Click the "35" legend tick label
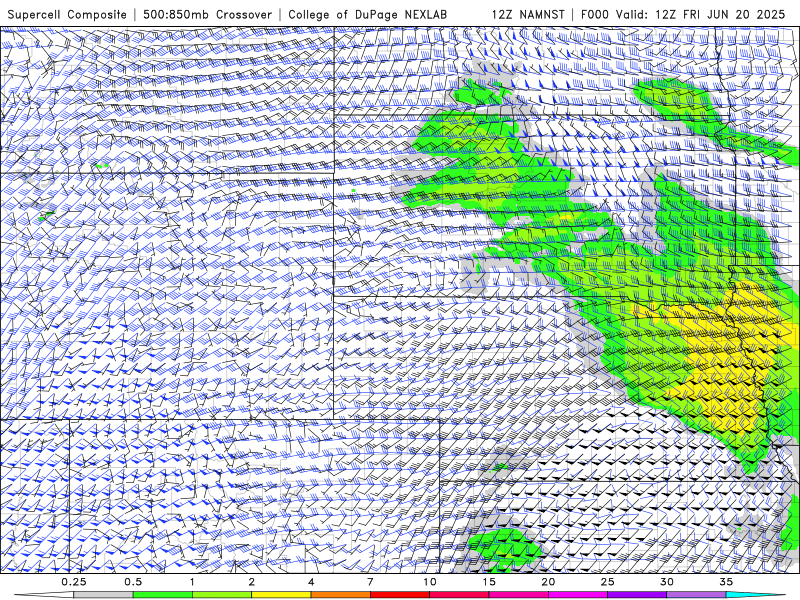 726,582
